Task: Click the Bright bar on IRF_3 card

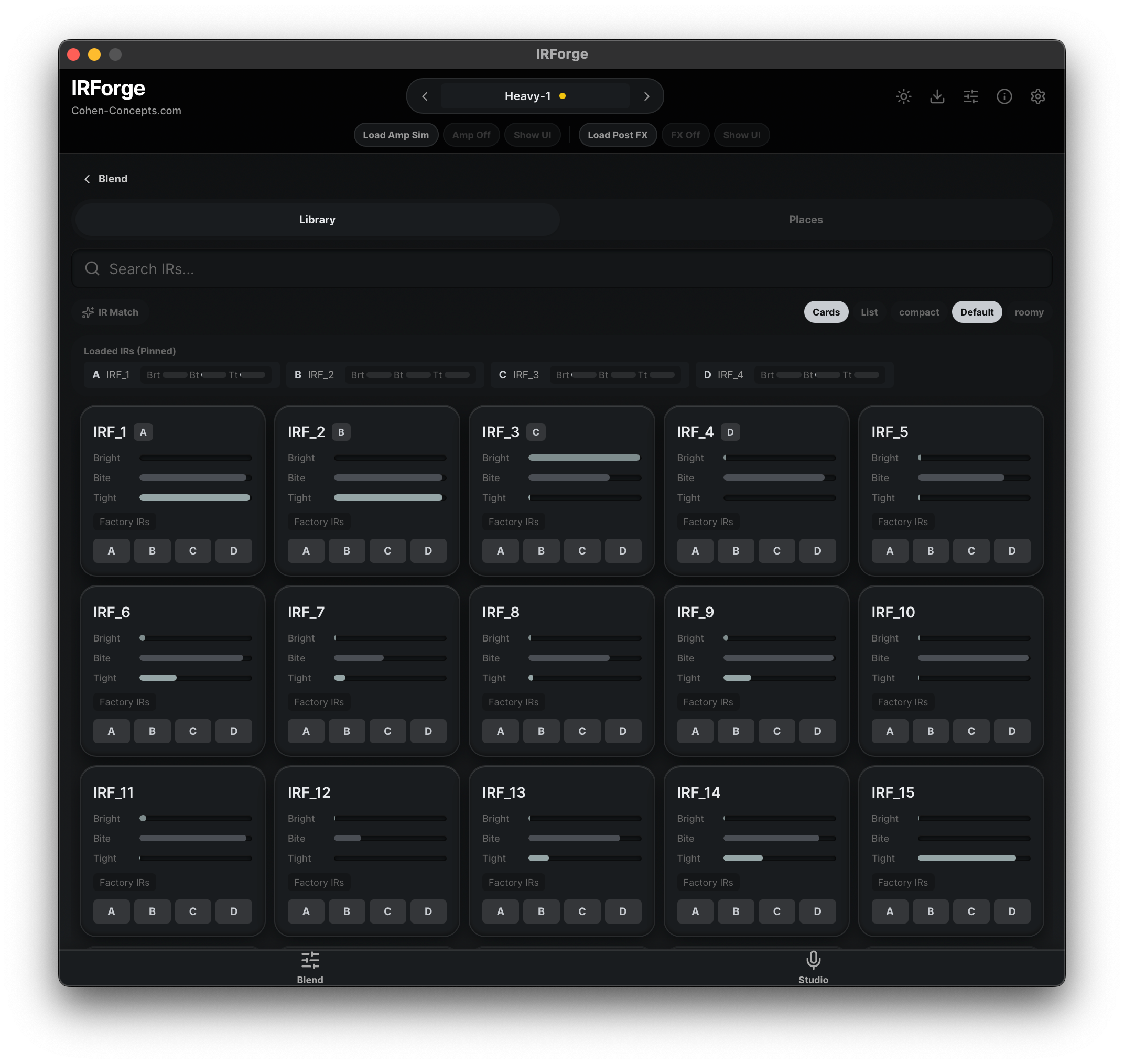Action: point(585,458)
